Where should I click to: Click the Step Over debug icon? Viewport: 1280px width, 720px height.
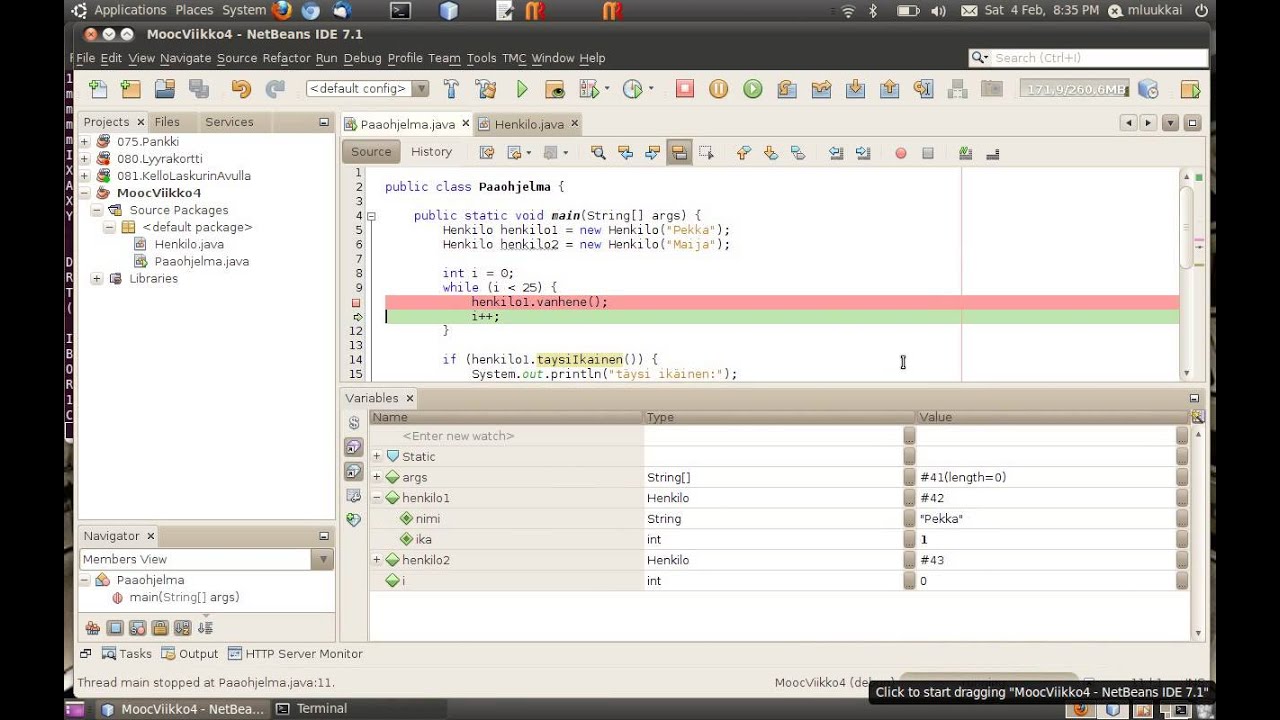[x=787, y=89]
